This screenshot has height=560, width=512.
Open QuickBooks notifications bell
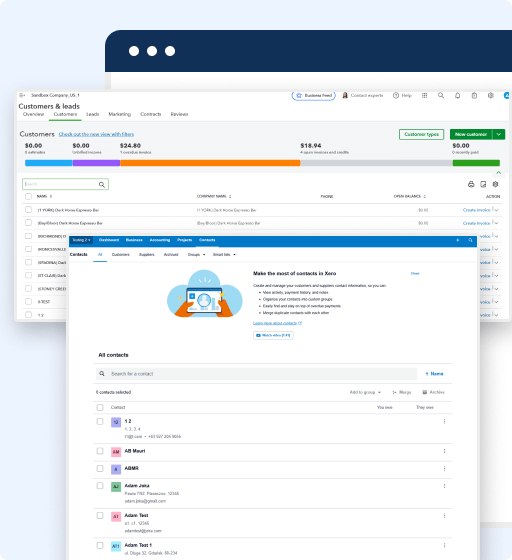click(457, 95)
